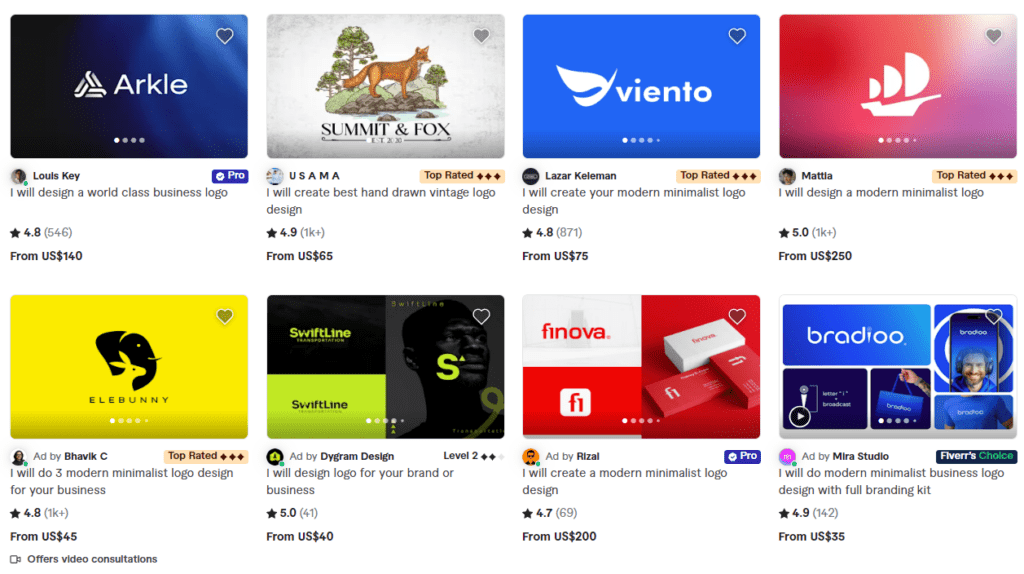Open Louis Key's profile avatar
The height and width of the screenshot is (574, 1024).
[x=18, y=176]
